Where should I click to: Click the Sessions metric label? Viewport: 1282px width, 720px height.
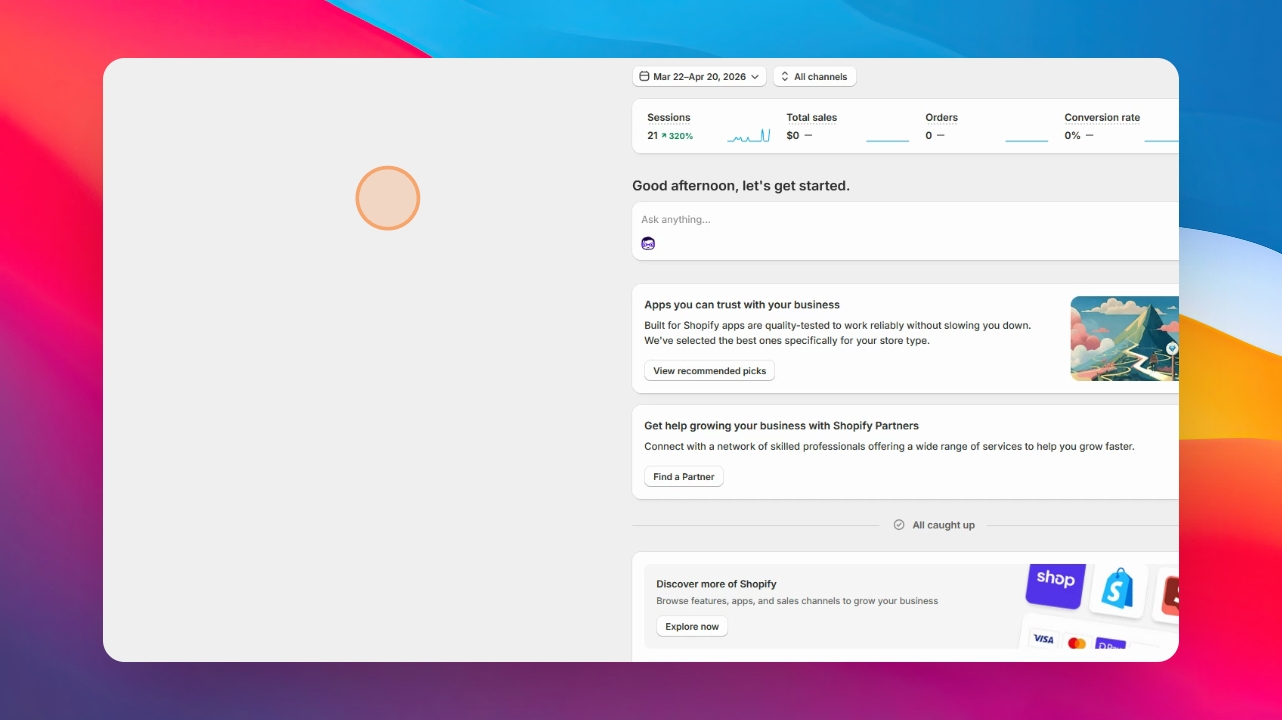669,118
